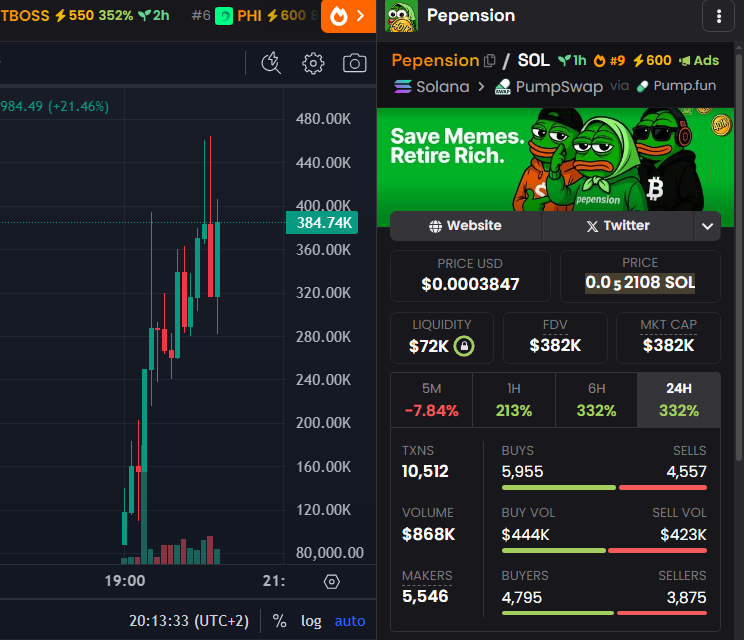This screenshot has width=744, height=640.
Task: Click the current price label 384.74K
Action: click(322, 223)
